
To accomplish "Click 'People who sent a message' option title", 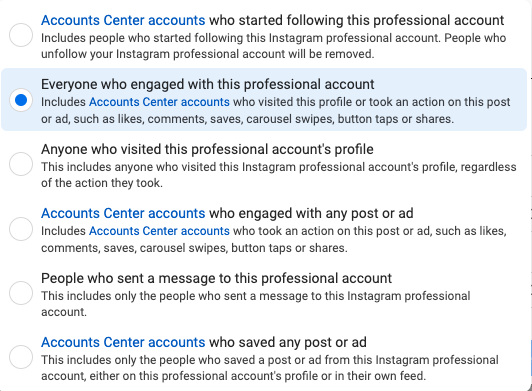I will [216, 278].
